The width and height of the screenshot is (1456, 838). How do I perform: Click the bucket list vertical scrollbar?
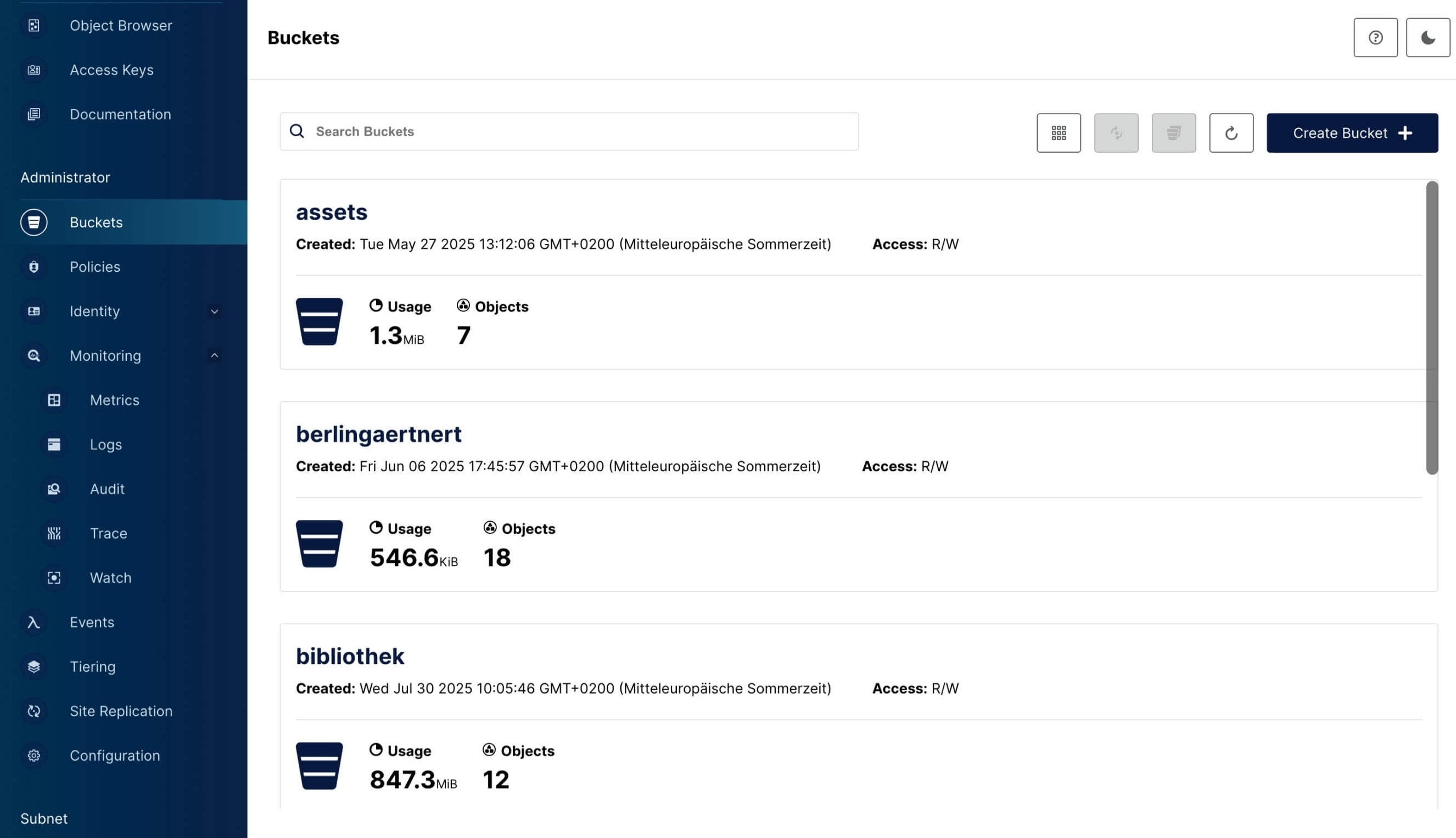pos(1431,328)
